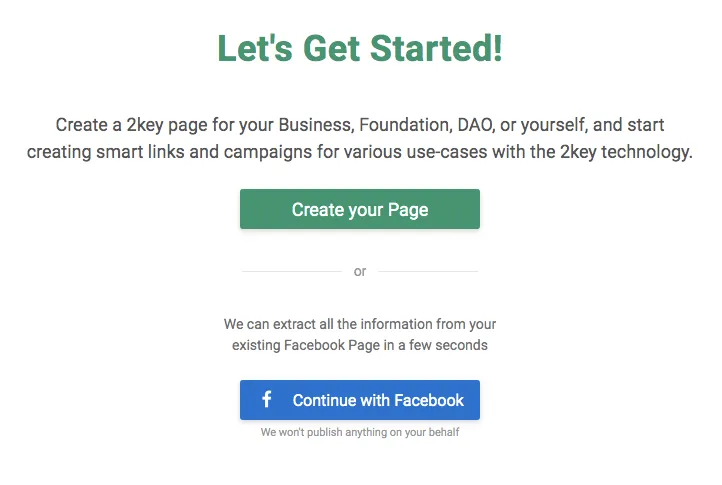Click the 'or' separator text

(x=360, y=272)
